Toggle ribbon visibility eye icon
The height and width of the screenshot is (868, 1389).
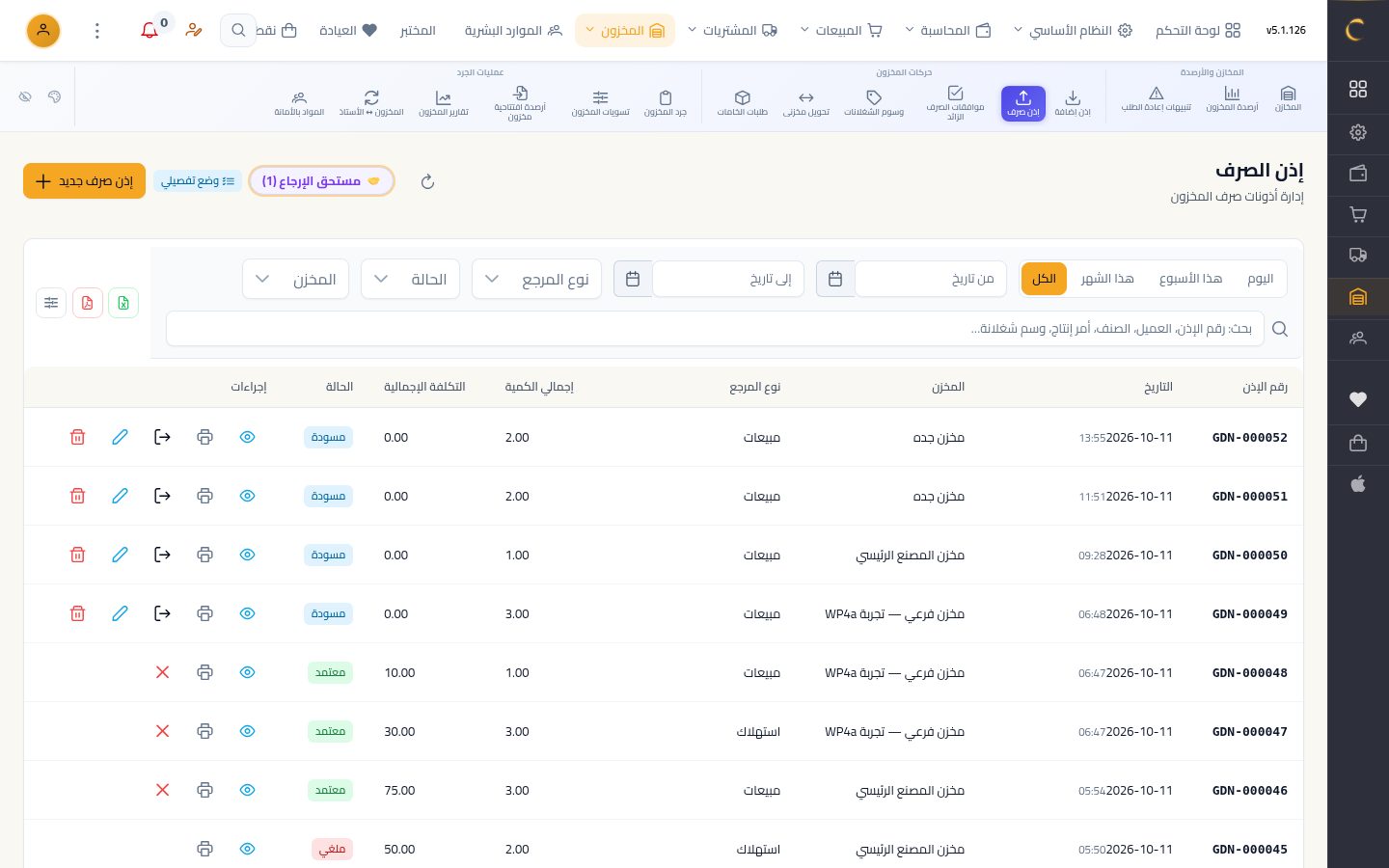point(25,96)
